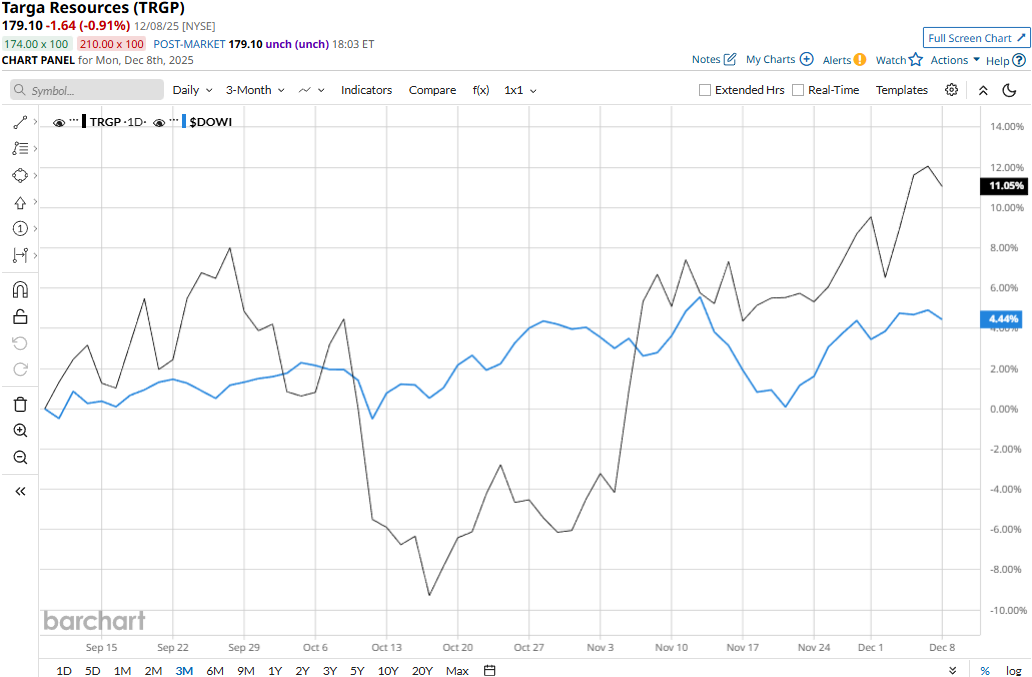Select the 1M time range
1032x677 pixels.
122,670
